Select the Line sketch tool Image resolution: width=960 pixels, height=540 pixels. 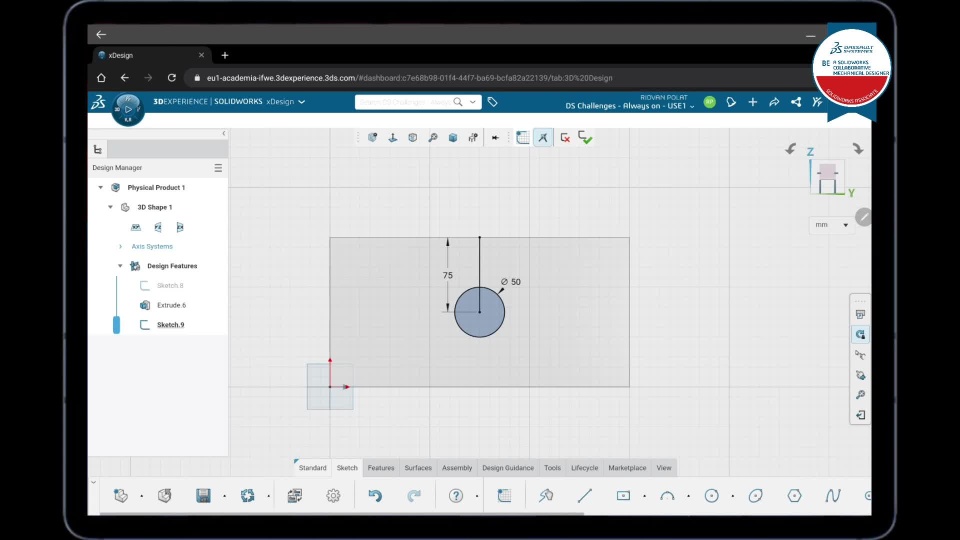pos(585,495)
